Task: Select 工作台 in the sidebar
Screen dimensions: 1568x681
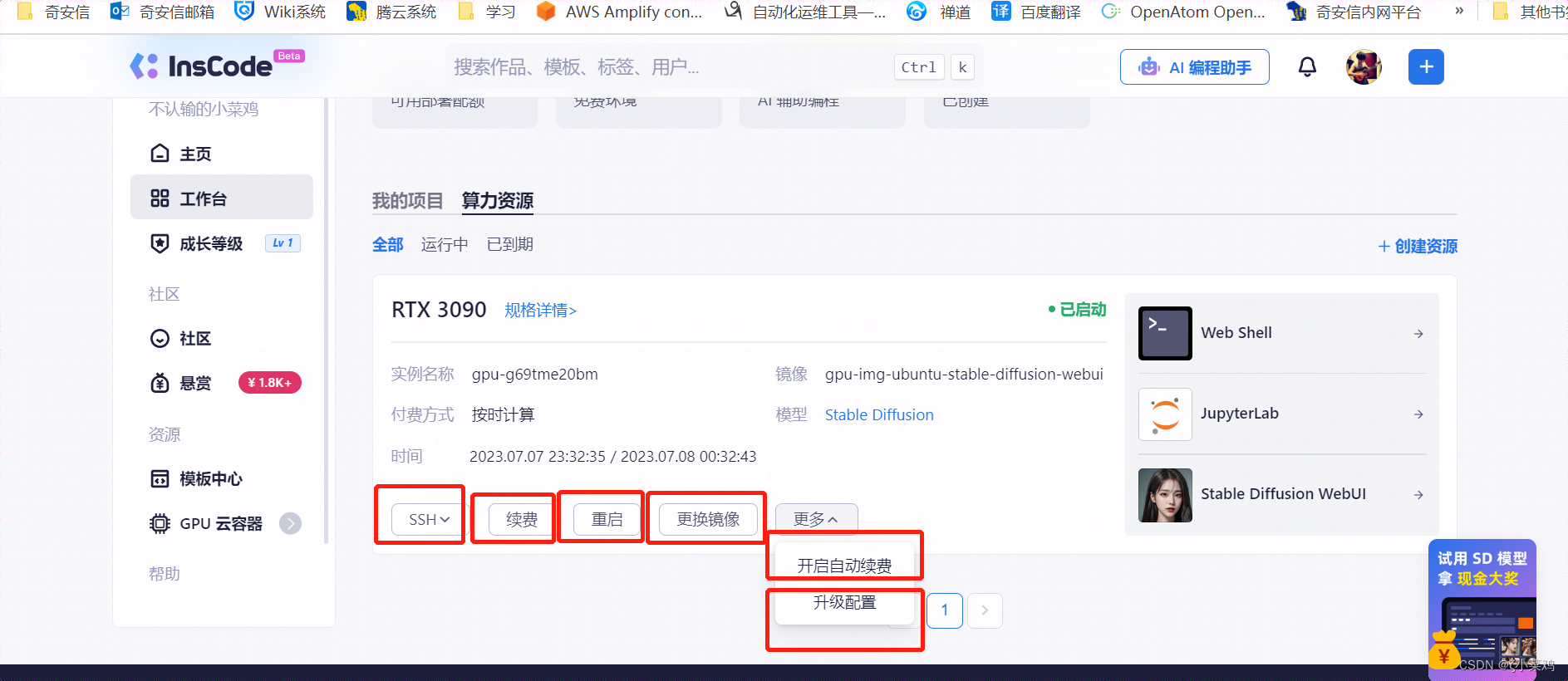Action: click(222, 198)
